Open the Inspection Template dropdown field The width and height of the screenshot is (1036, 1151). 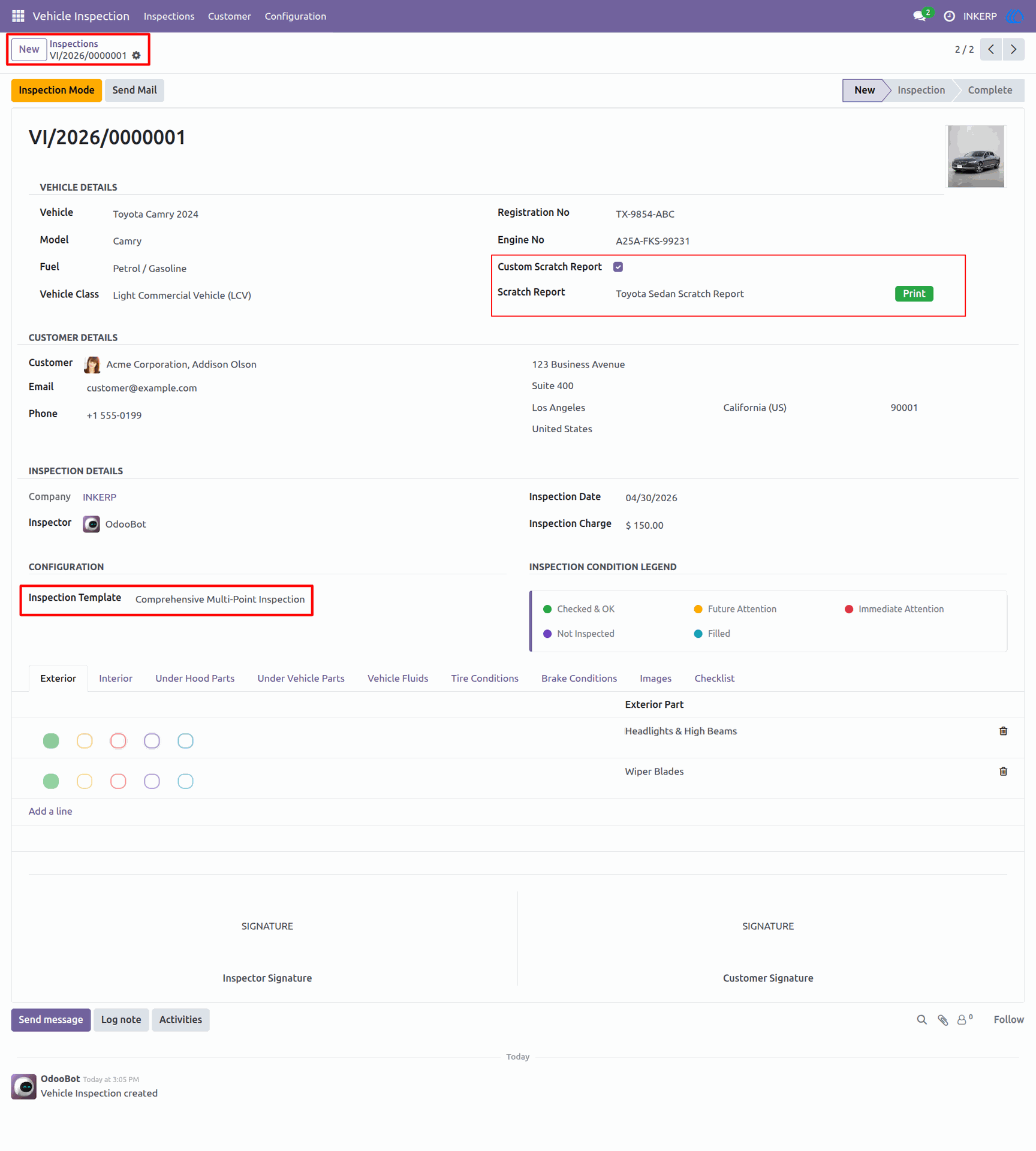coord(220,599)
